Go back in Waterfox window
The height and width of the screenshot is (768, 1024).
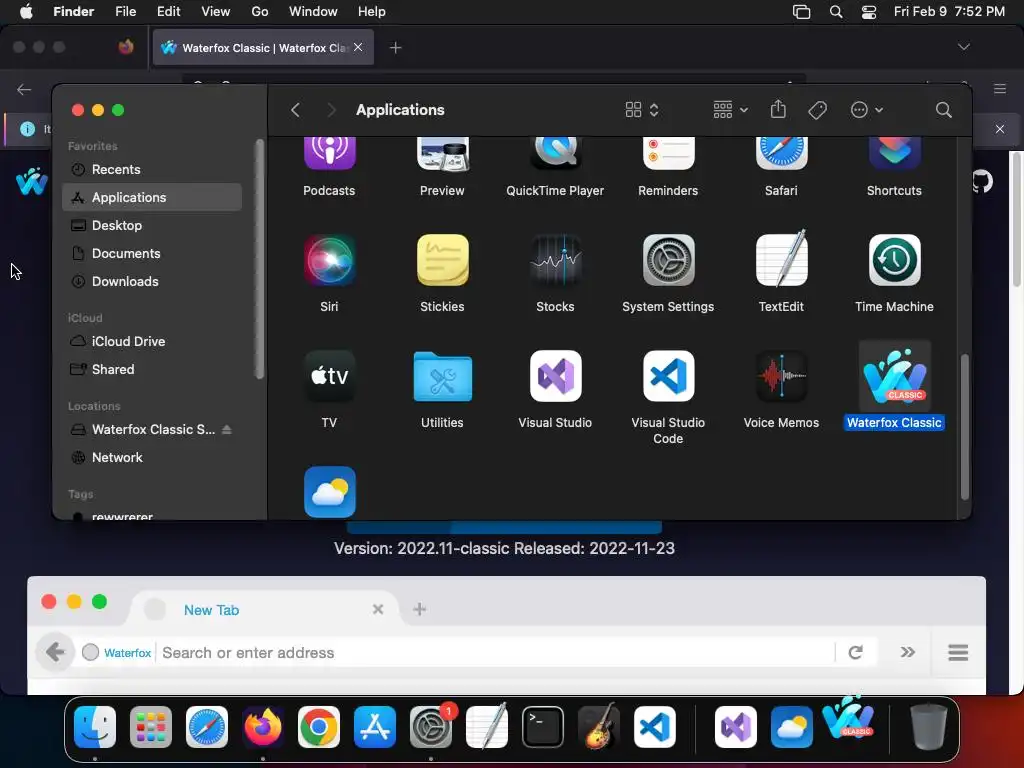pyautogui.click(x=55, y=652)
